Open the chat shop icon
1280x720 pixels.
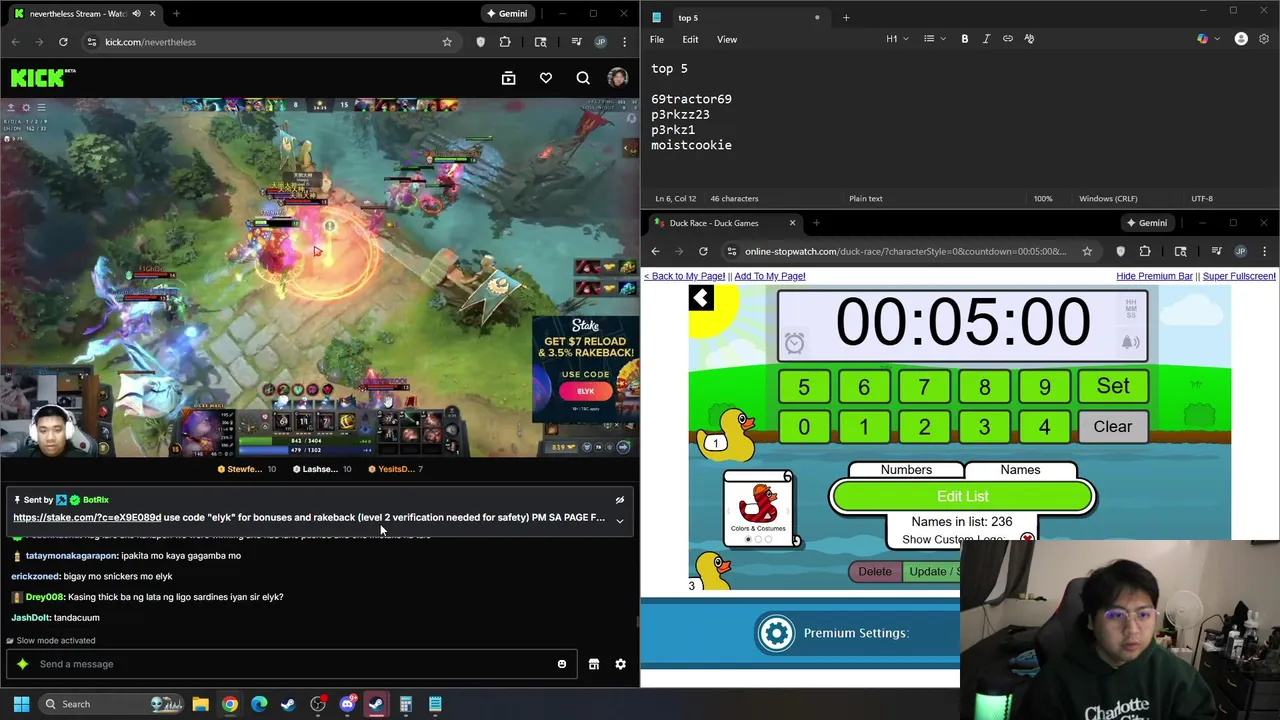coord(594,664)
